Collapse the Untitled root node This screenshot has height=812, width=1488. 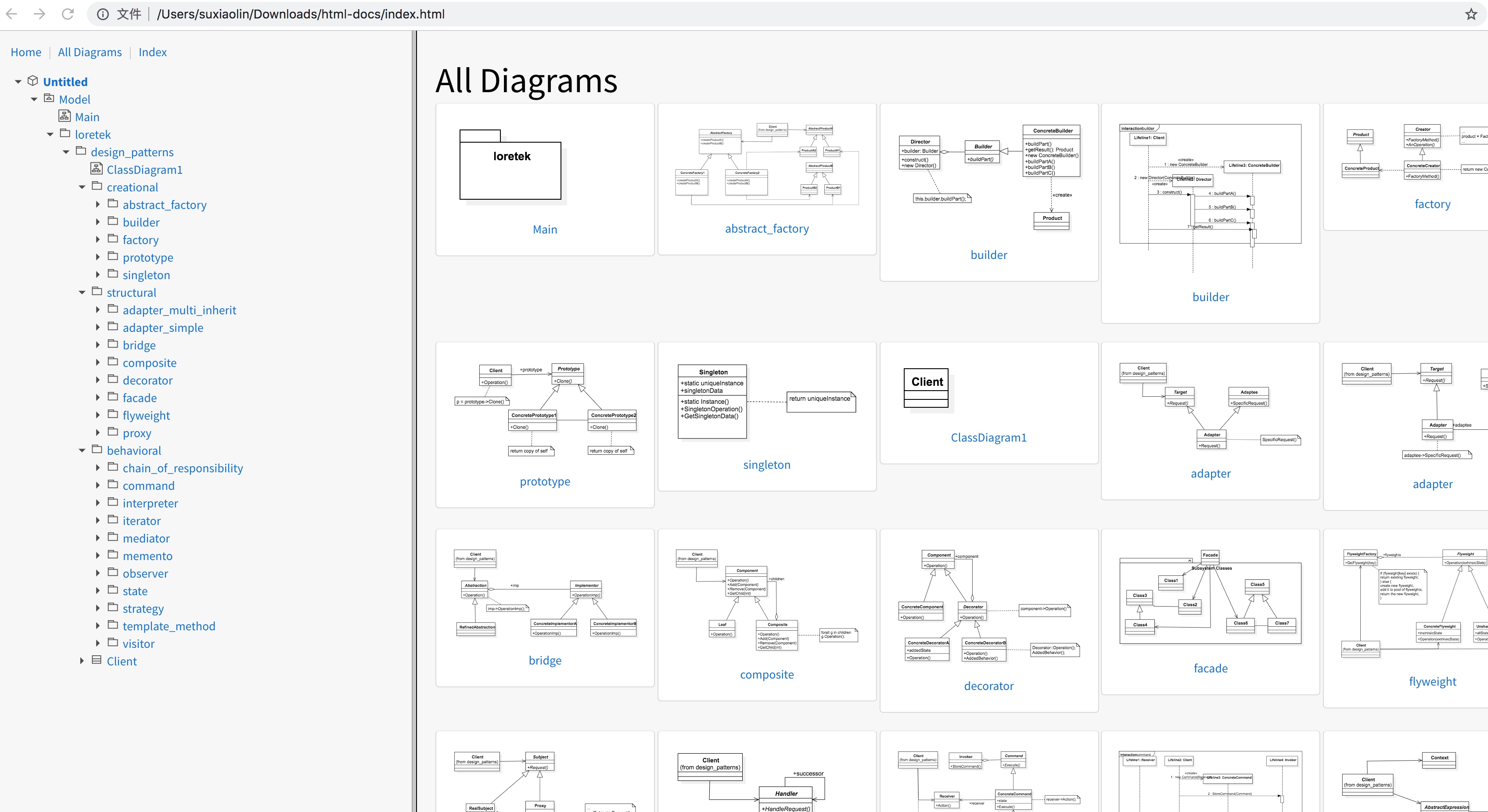[x=18, y=82]
